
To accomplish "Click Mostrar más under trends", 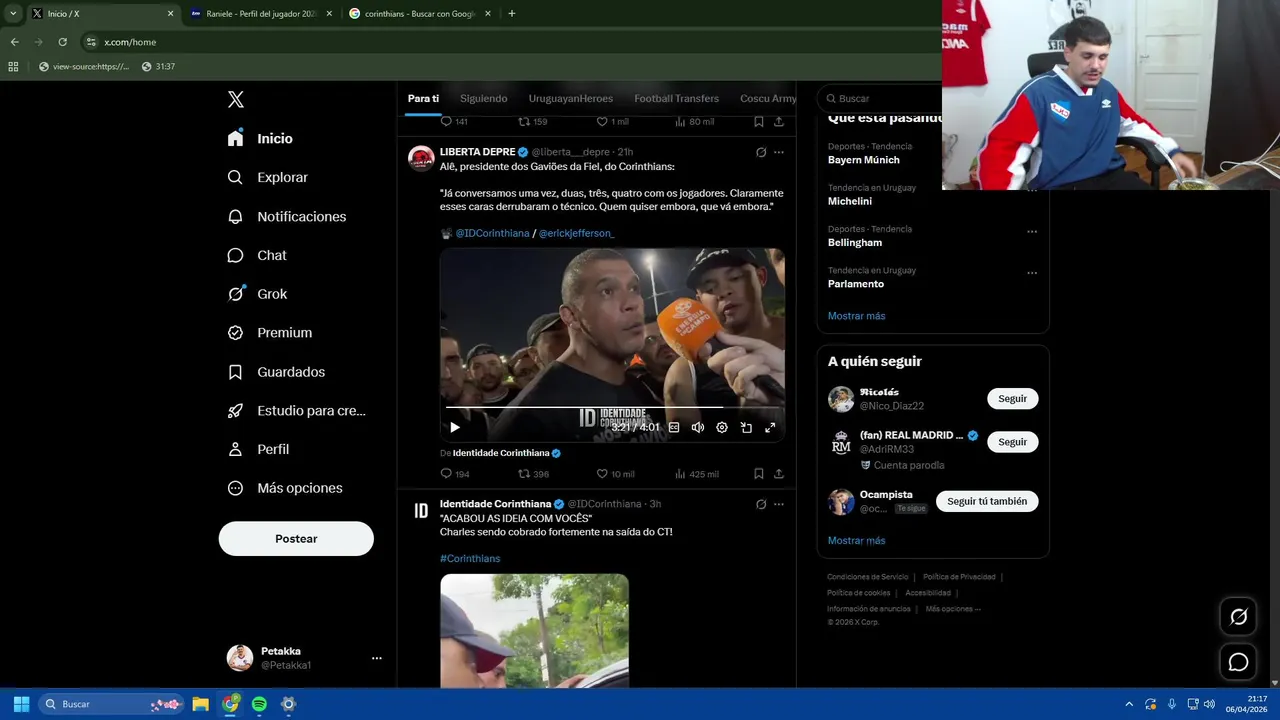I will point(856,316).
